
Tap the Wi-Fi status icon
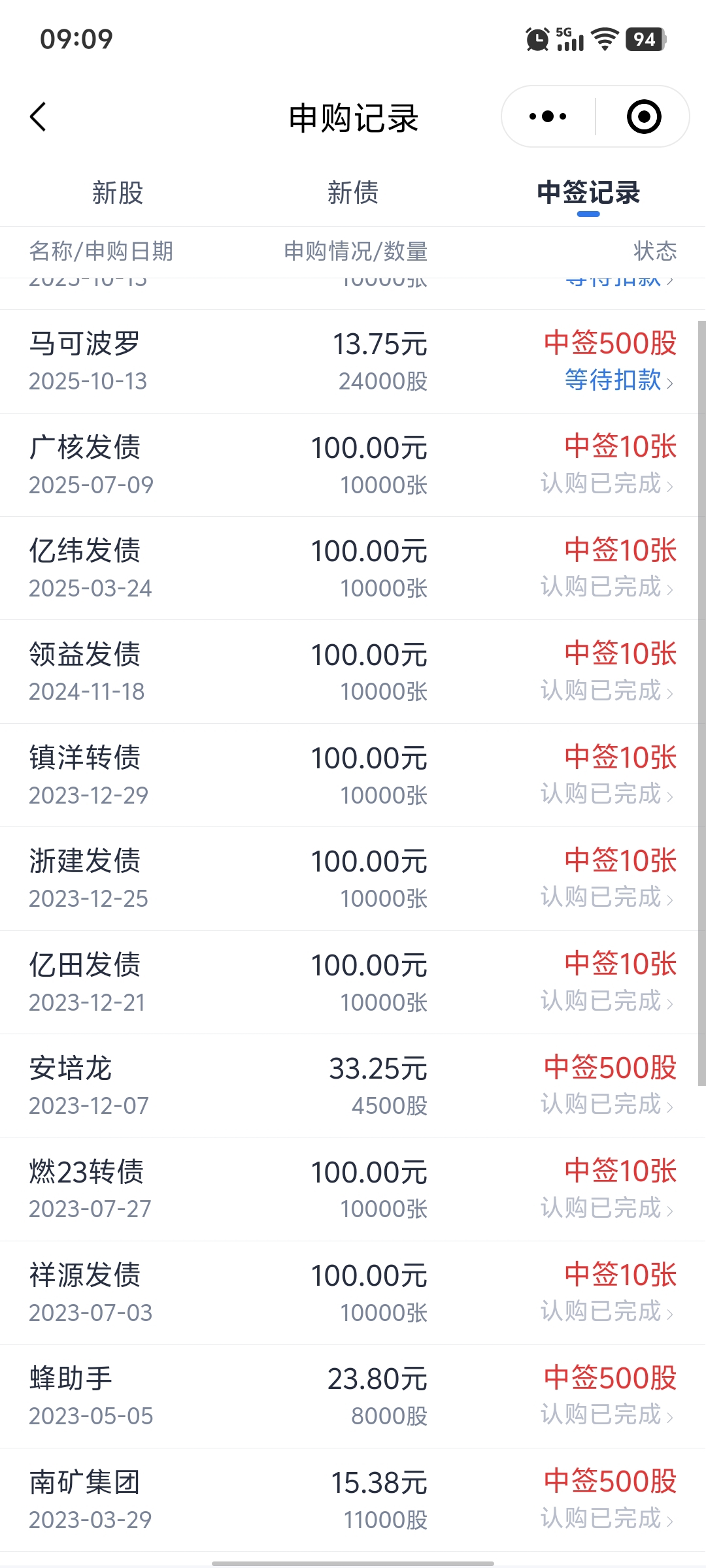(x=605, y=39)
